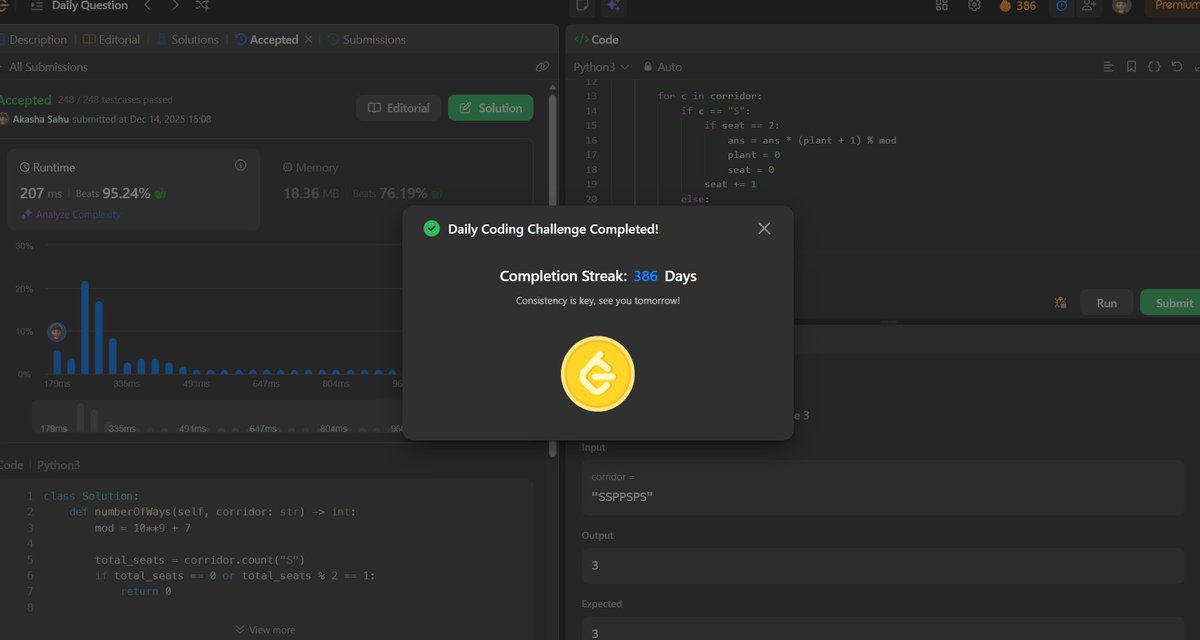Start the timer clock icon

click(1061, 6)
